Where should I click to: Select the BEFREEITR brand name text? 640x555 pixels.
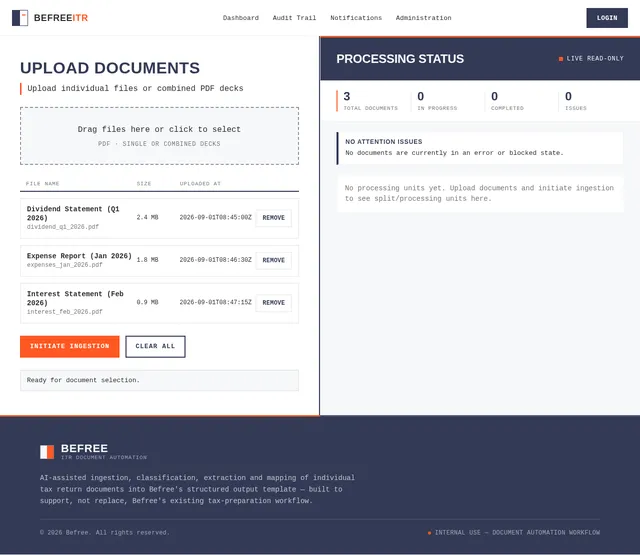[61, 18]
